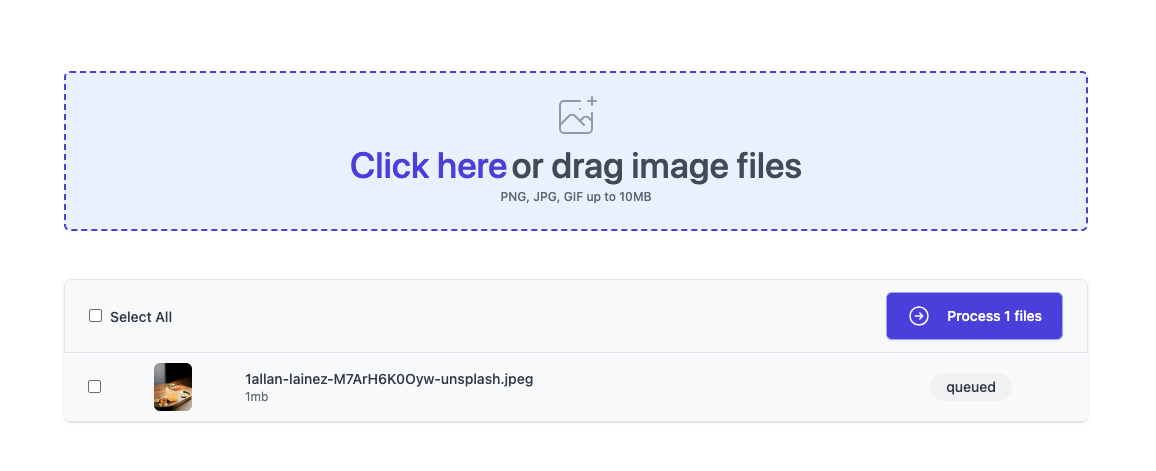Open the food photo thumbnail preview
The height and width of the screenshot is (471, 1156).
tap(173, 387)
